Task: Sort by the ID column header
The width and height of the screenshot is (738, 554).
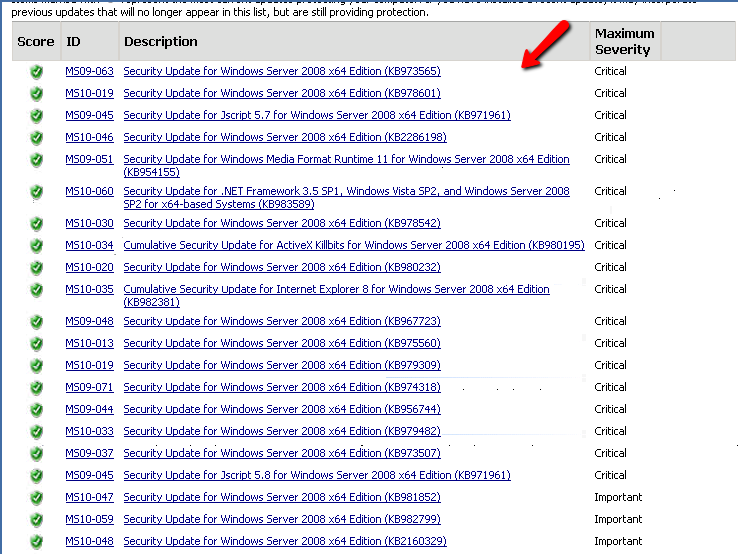Action: tap(89, 41)
